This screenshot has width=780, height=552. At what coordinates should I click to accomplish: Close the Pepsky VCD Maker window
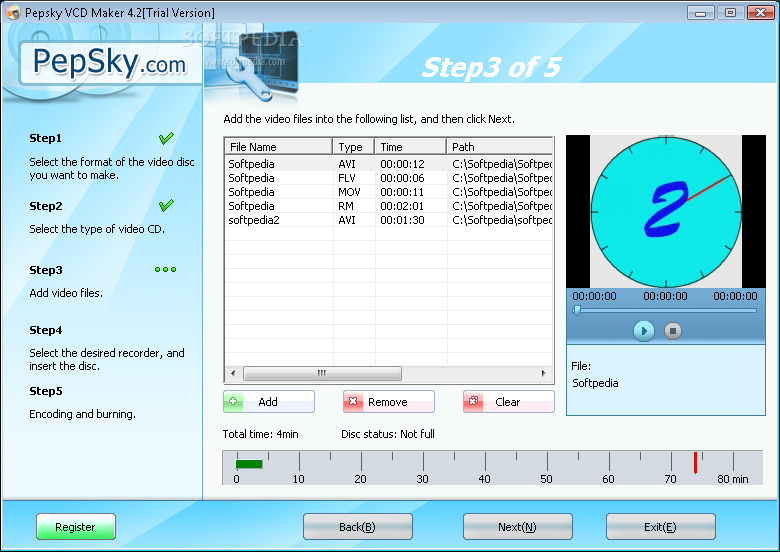(760, 12)
